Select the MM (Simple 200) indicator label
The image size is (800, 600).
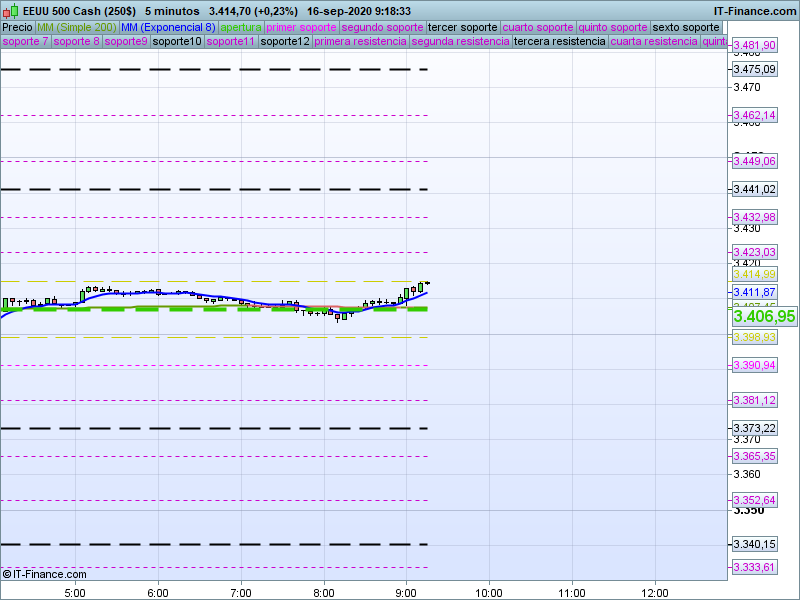point(76,27)
